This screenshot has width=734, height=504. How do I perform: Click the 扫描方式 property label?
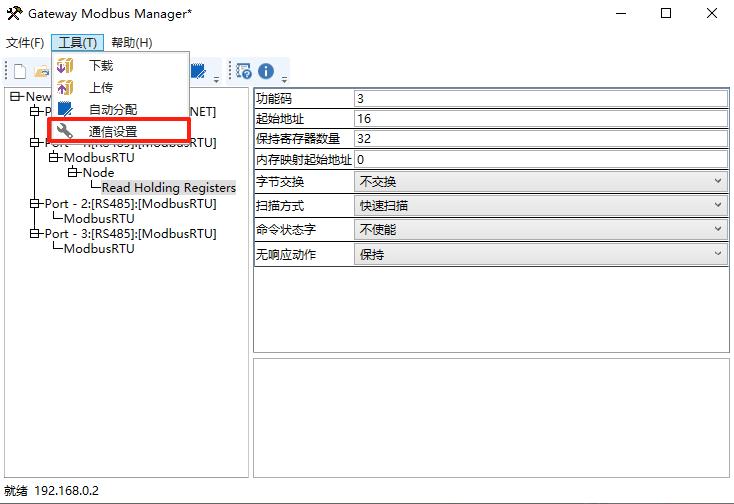(280, 206)
